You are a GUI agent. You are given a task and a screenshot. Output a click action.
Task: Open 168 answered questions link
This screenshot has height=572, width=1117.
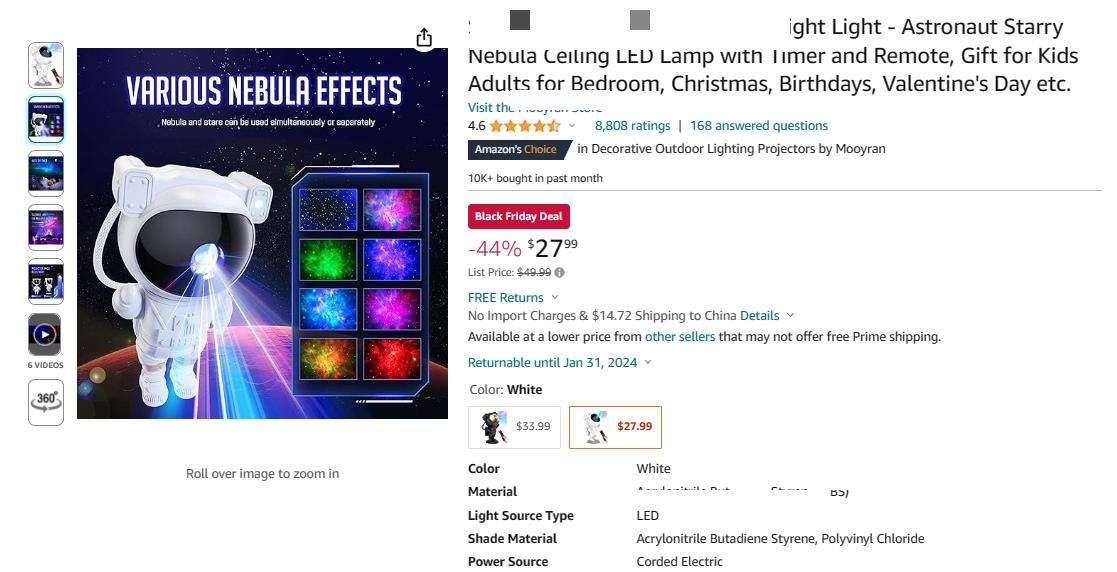(x=759, y=126)
